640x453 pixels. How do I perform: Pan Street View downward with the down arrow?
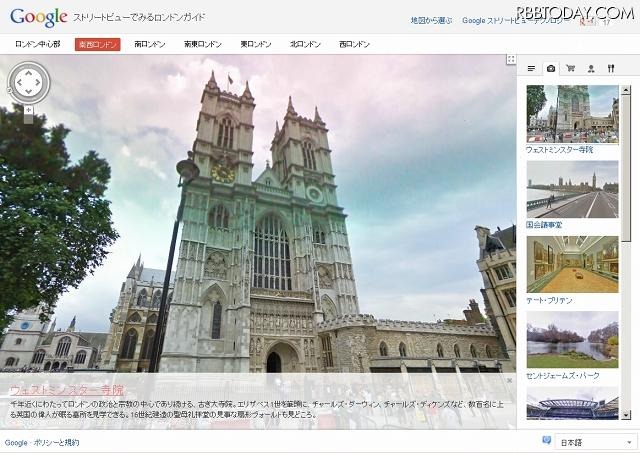[x=29, y=92]
